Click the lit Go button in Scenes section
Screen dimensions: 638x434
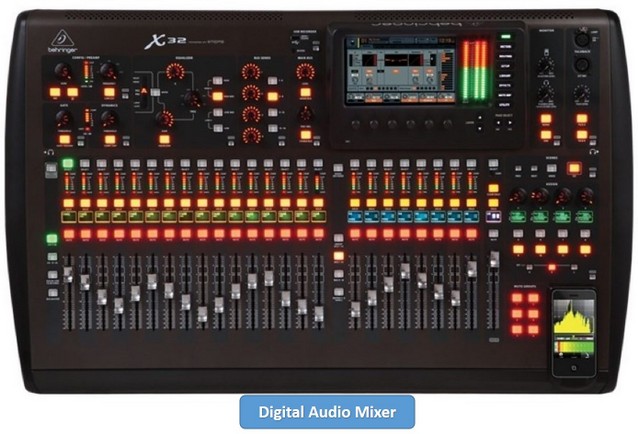(574, 168)
